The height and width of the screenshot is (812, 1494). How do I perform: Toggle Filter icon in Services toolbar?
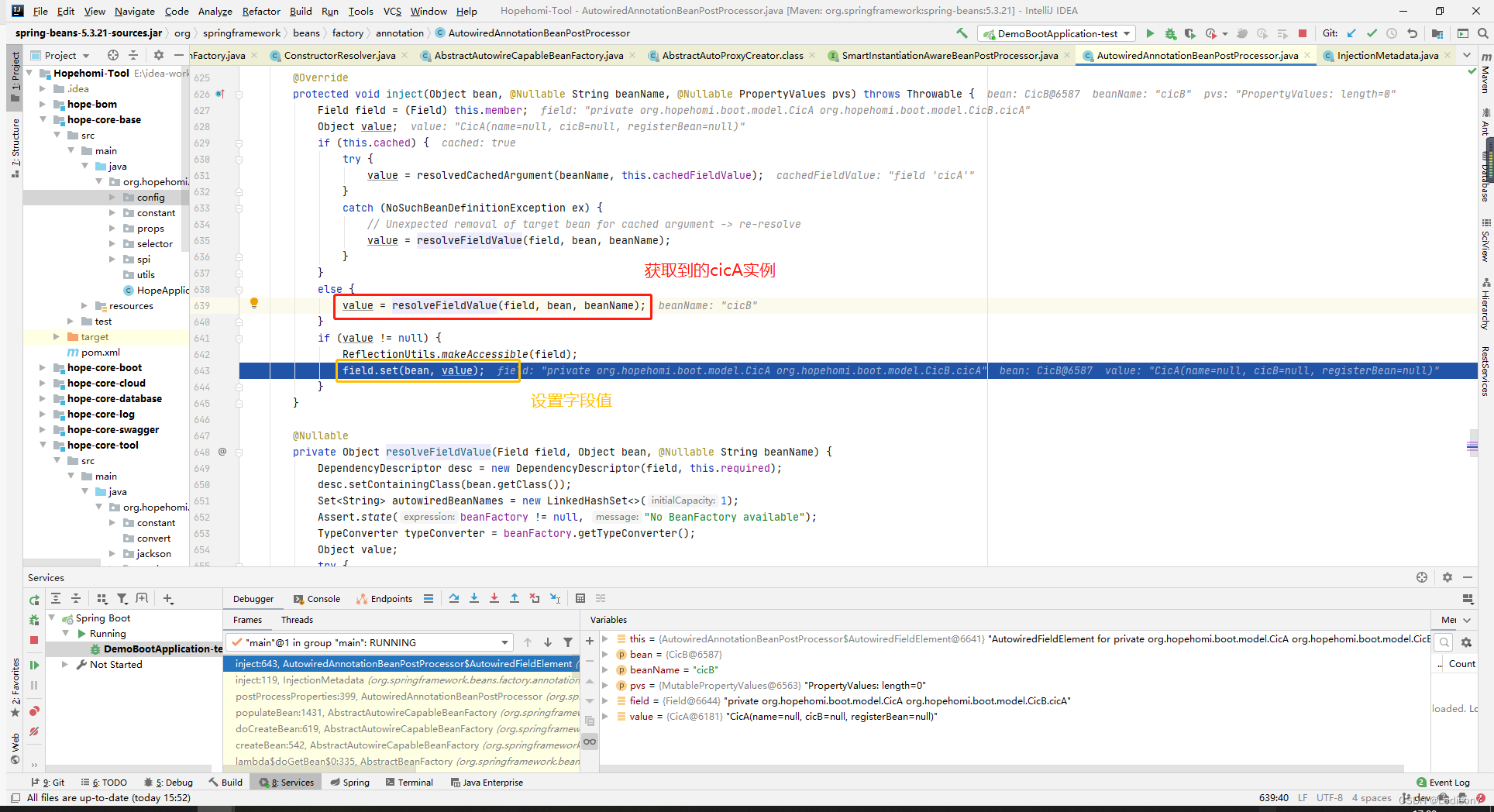coord(122,598)
